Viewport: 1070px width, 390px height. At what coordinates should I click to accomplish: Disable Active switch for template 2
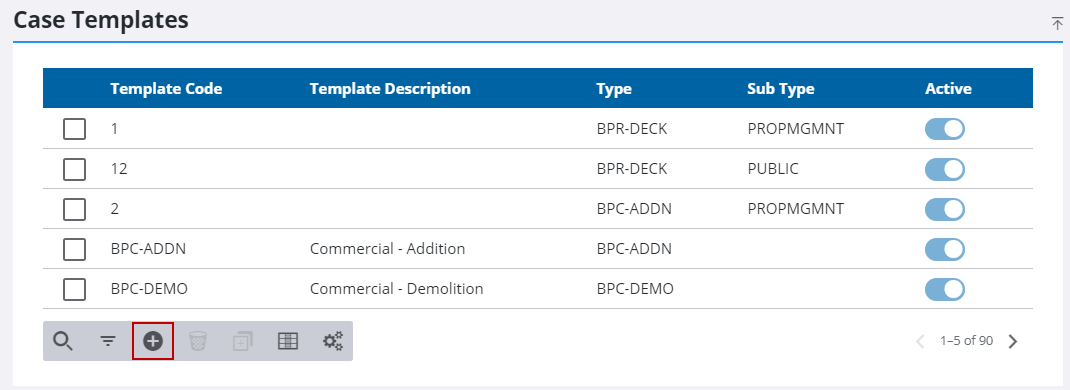pyautogui.click(x=944, y=209)
